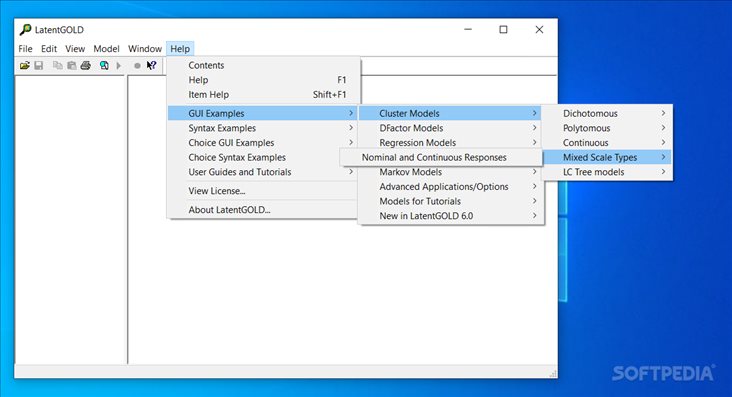This screenshot has width=732, height=397.
Task: Click the Print toolbar icon
Action: (85, 66)
